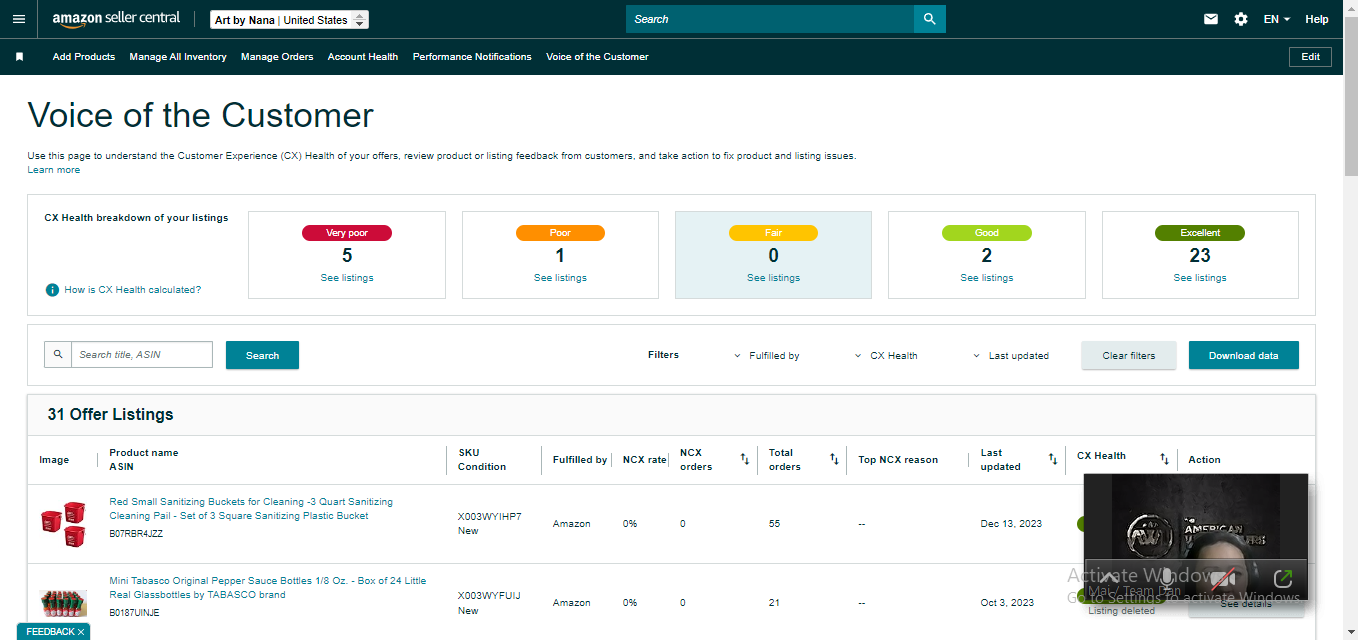Sort by Last updated column arrows
The image size is (1358, 640).
[x=1053, y=459]
